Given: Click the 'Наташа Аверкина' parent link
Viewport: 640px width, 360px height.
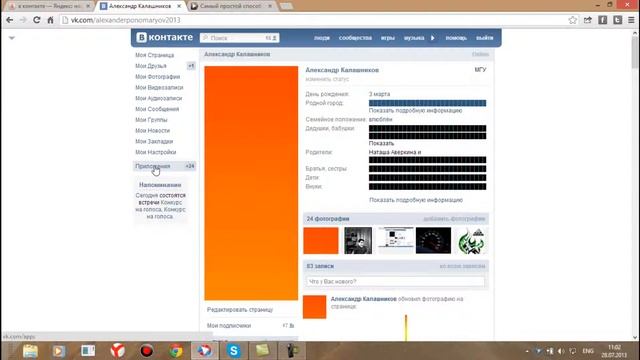Looking at the screenshot, I should (391, 152).
